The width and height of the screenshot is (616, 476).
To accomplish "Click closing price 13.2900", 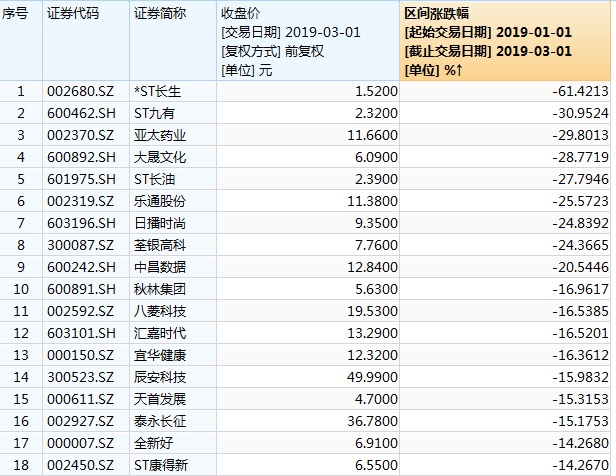I will (308, 333).
